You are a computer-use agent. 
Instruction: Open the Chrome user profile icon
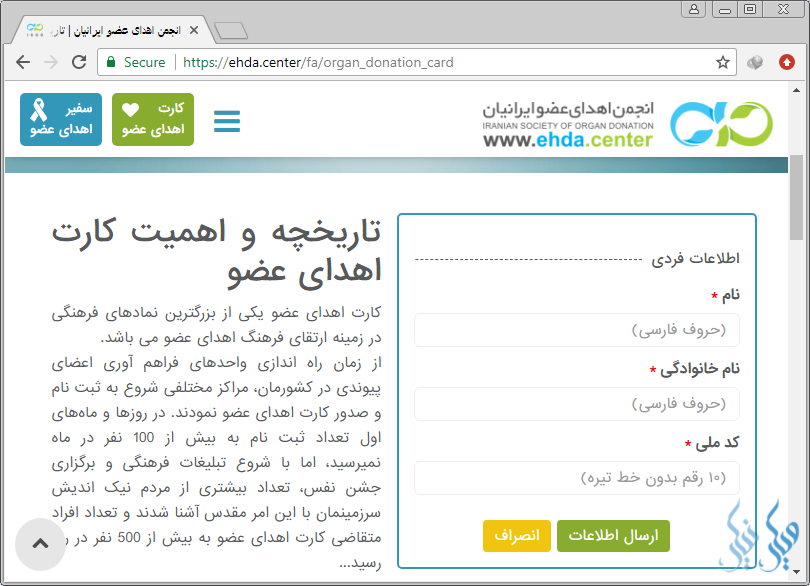(692, 10)
